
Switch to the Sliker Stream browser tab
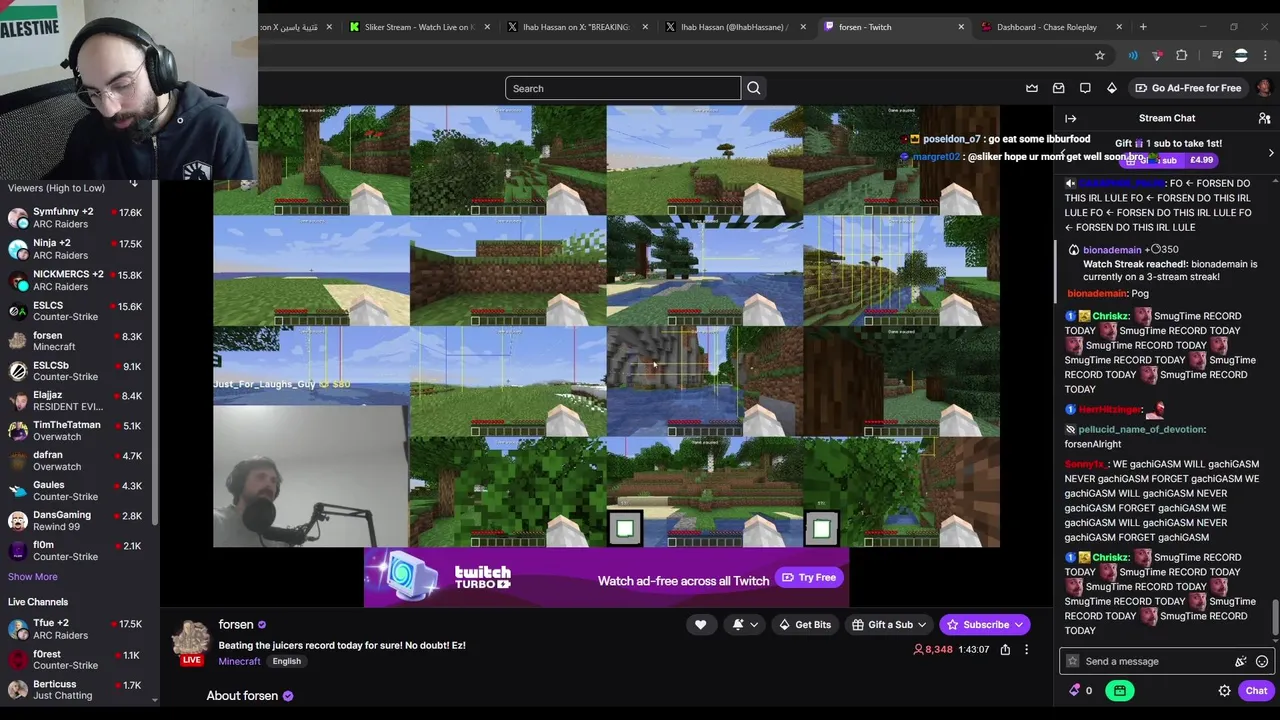point(420,27)
